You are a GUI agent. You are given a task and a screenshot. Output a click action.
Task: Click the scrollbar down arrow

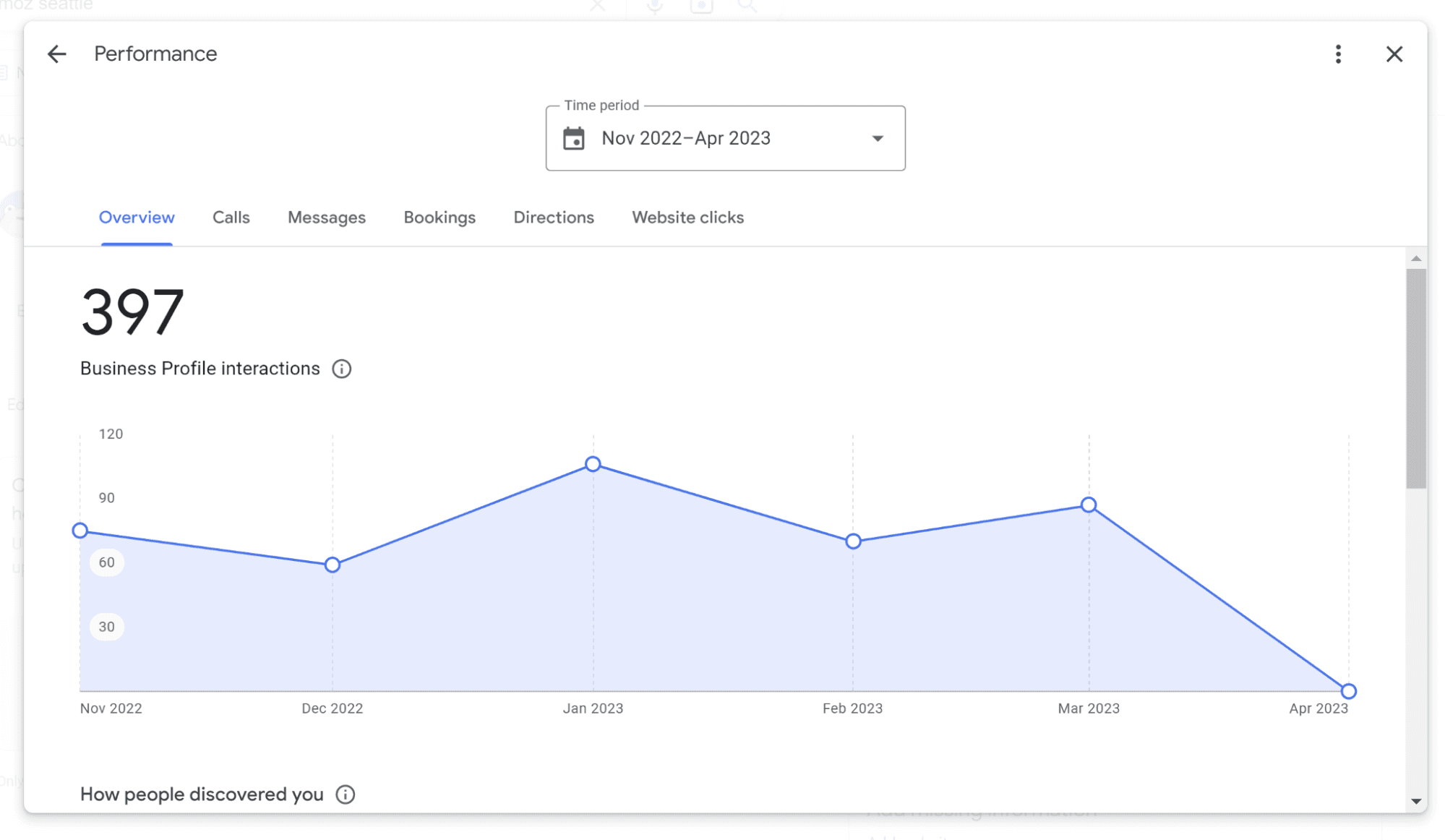click(1415, 801)
